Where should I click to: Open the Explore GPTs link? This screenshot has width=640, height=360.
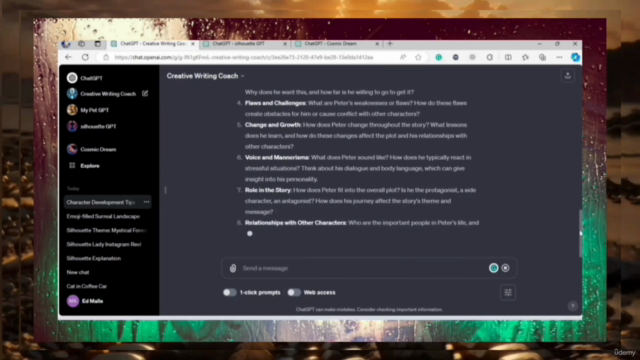click(x=90, y=165)
